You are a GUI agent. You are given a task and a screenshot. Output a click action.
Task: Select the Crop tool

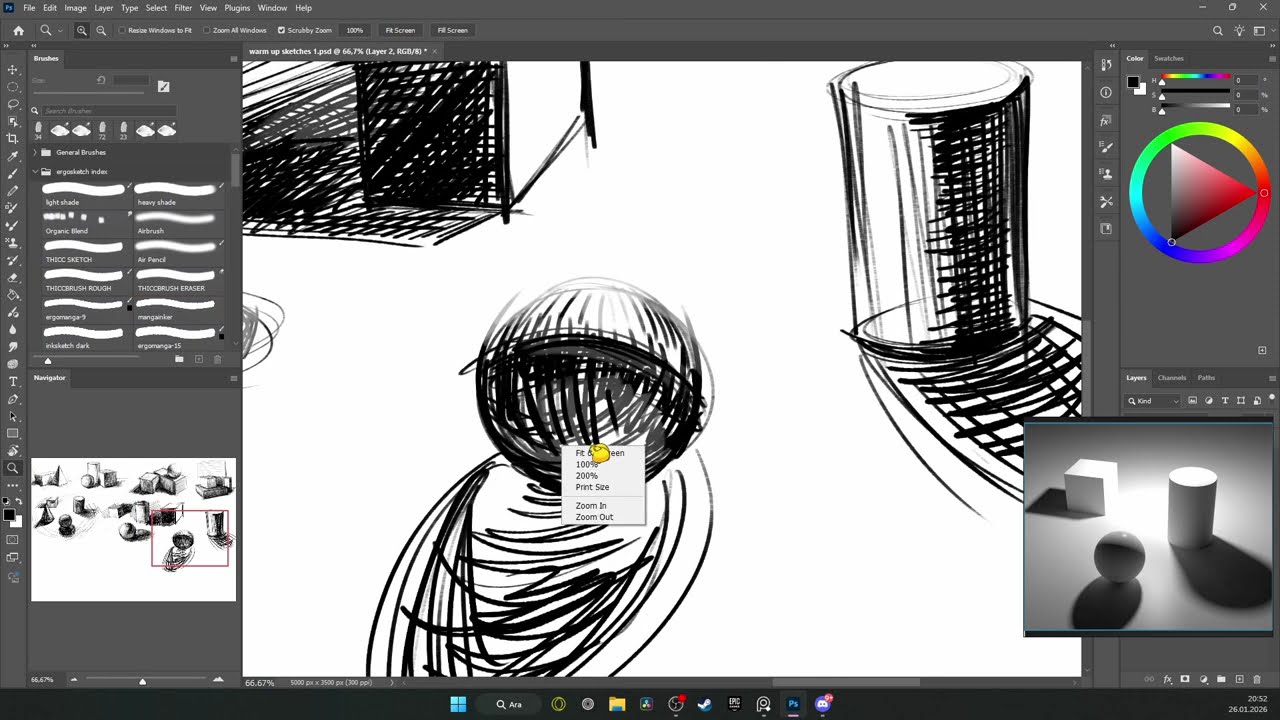point(13,139)
